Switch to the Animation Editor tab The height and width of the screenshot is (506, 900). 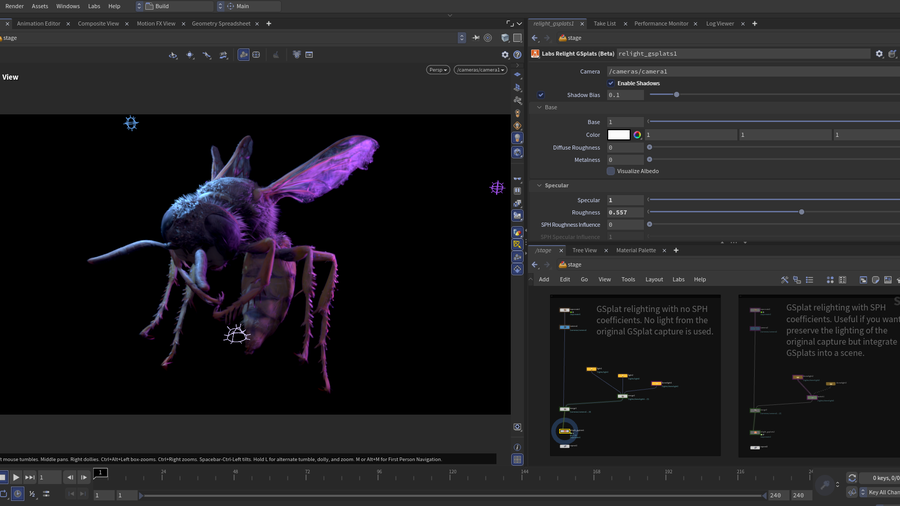click(38, 24)
